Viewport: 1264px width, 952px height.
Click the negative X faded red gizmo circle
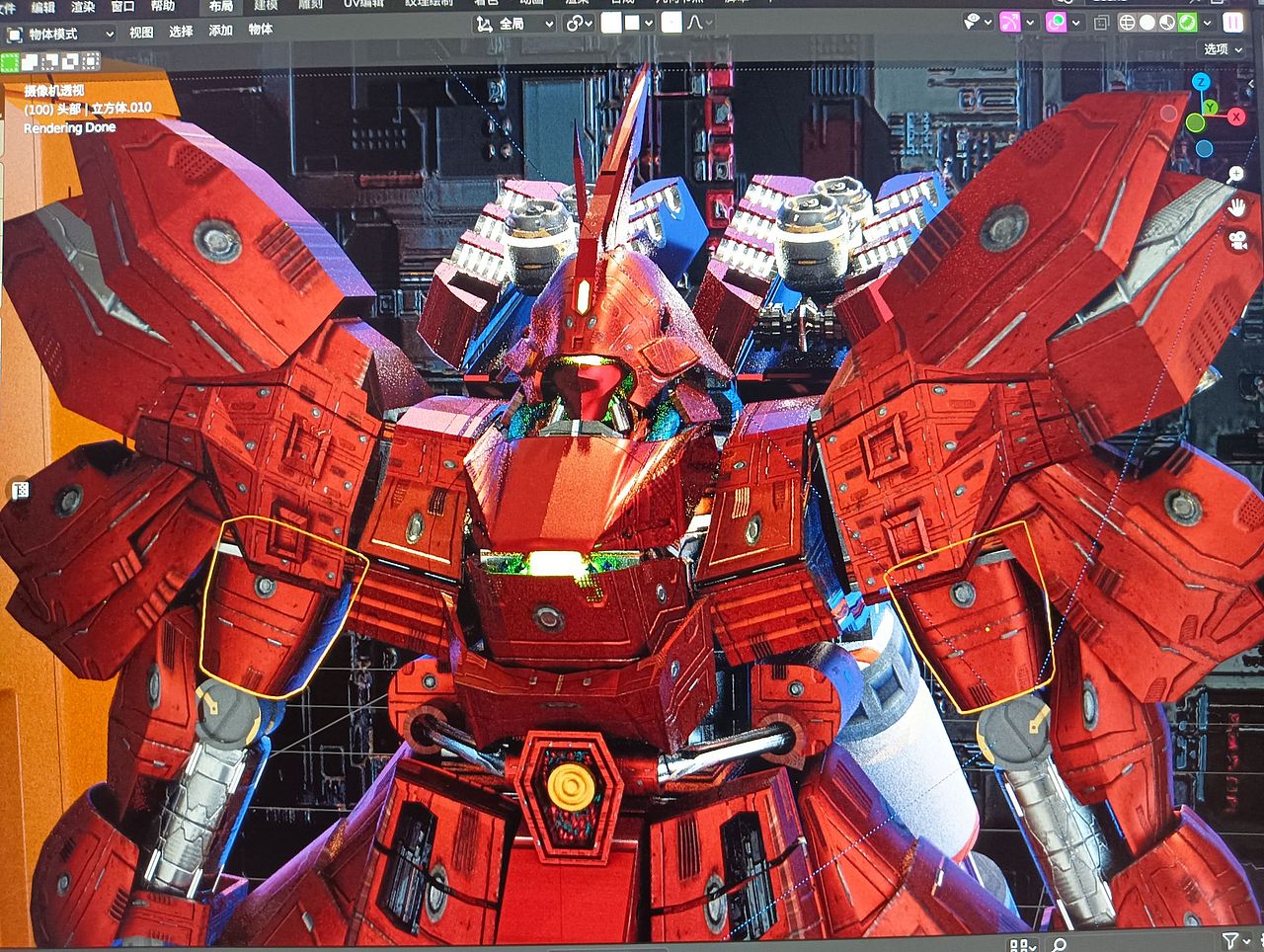pos(1169,114)
